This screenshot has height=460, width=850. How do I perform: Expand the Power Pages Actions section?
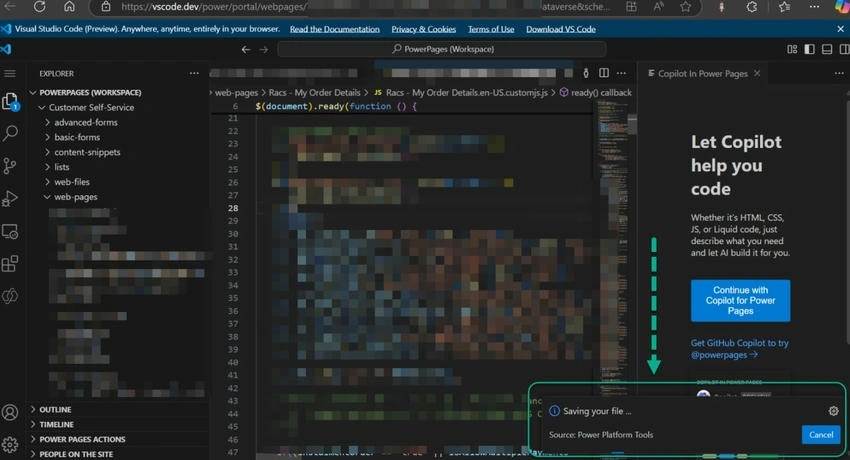coord(82,439)
